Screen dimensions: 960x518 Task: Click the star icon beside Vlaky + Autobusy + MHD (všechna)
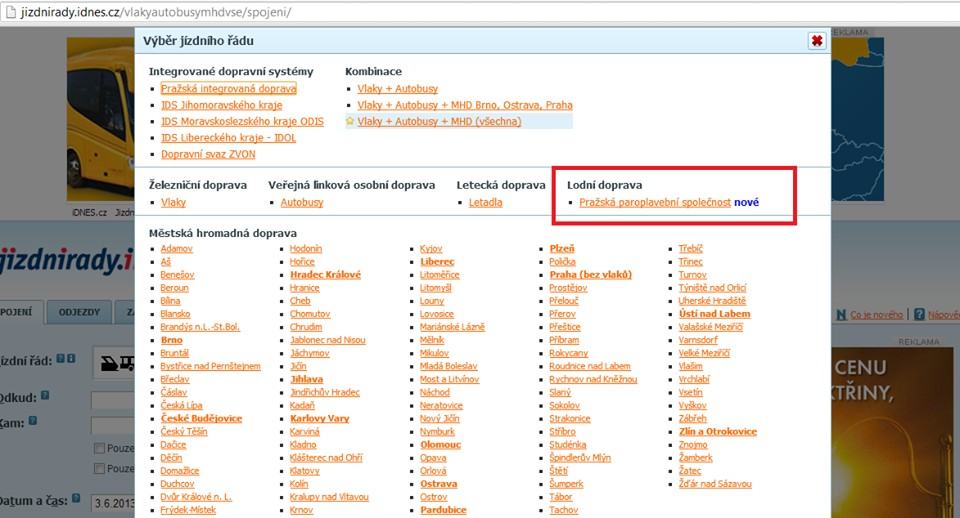click(350, 121)
